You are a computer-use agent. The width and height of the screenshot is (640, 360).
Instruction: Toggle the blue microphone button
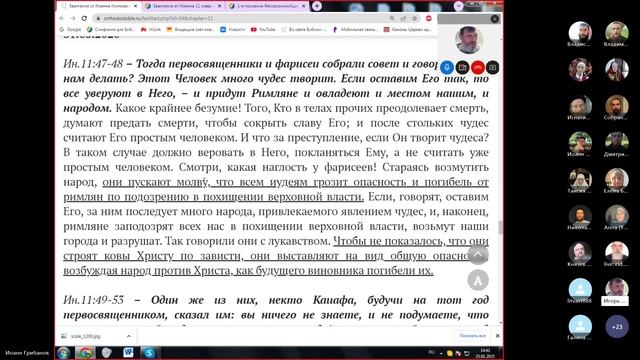point(447,67)
